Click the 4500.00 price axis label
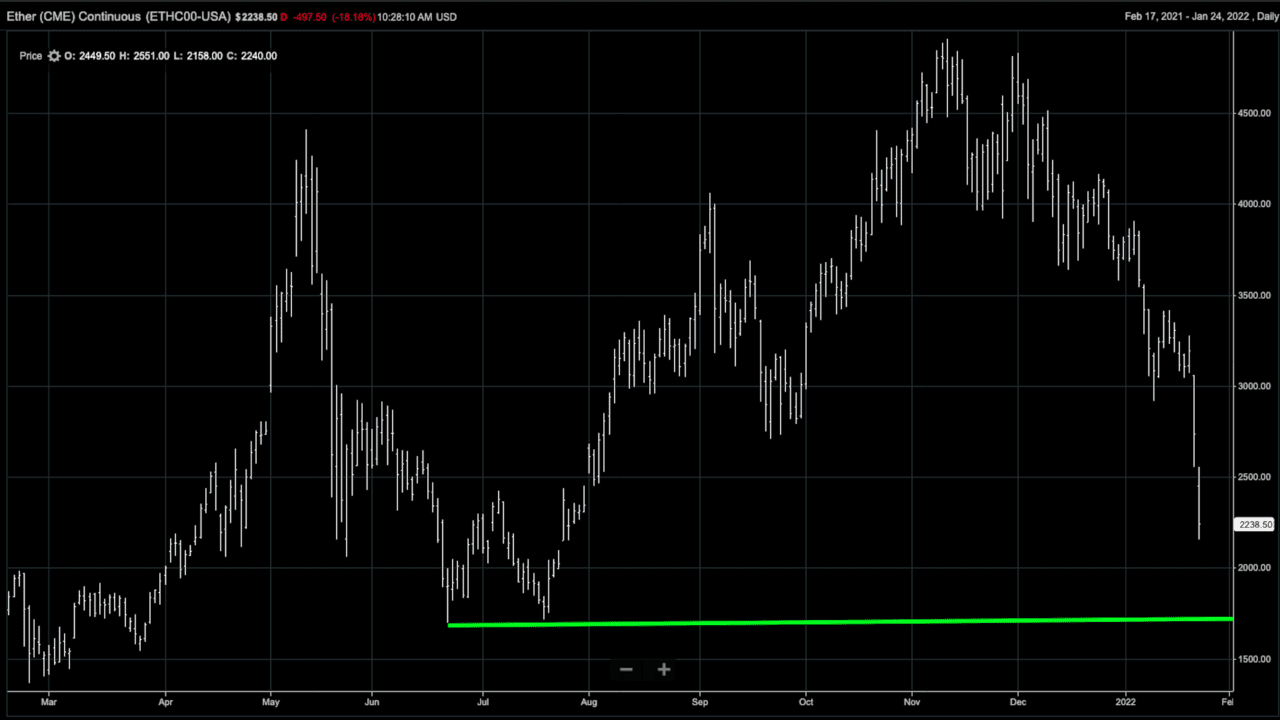The width and height of the screenshot is (1280, 720). click(x=1252, y=114)
